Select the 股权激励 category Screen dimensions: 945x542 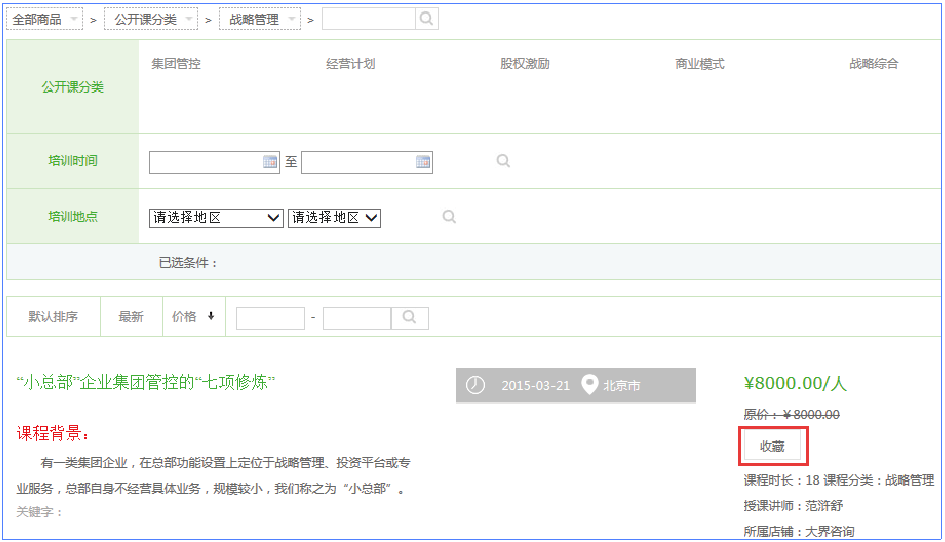tap(525, 64)
